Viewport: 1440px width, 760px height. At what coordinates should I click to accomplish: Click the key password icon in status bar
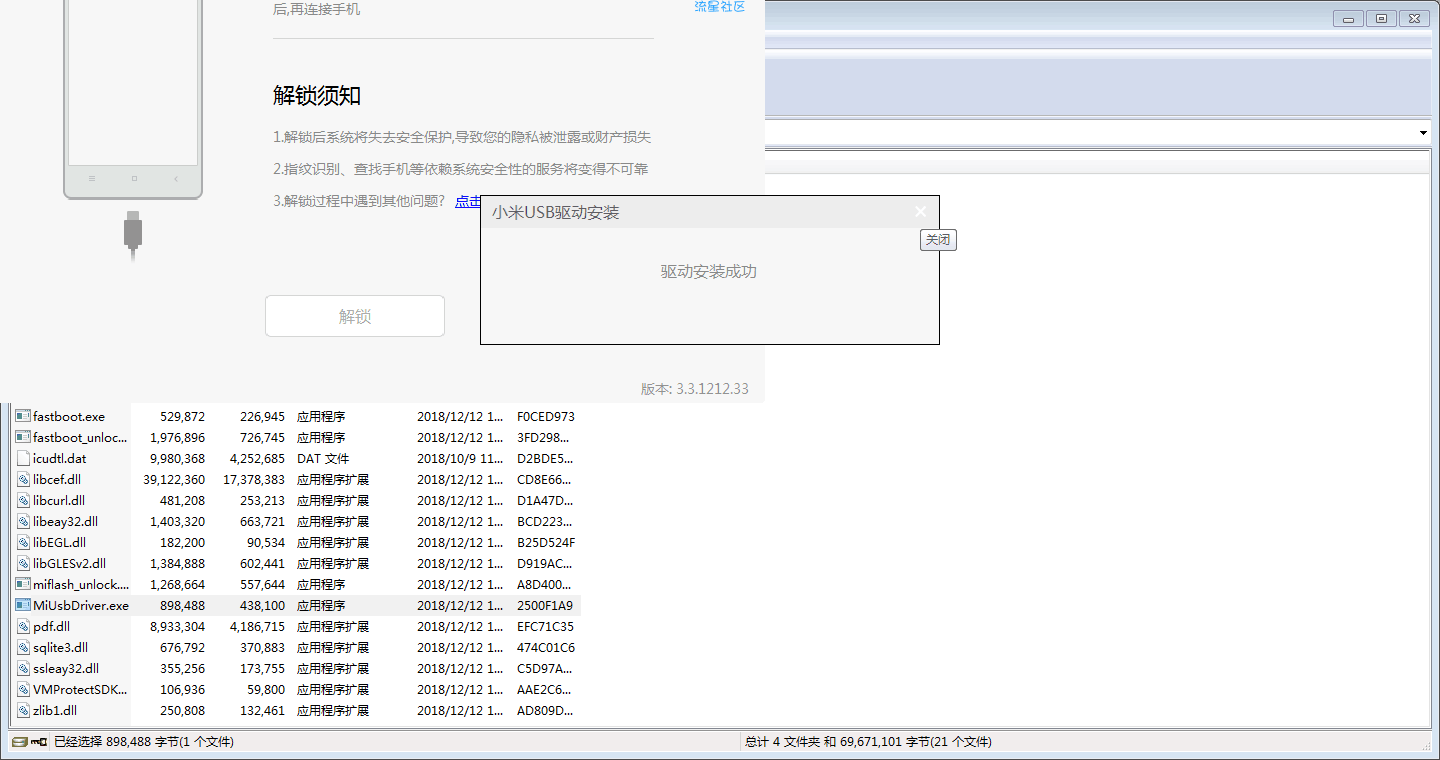pos(40,742)
